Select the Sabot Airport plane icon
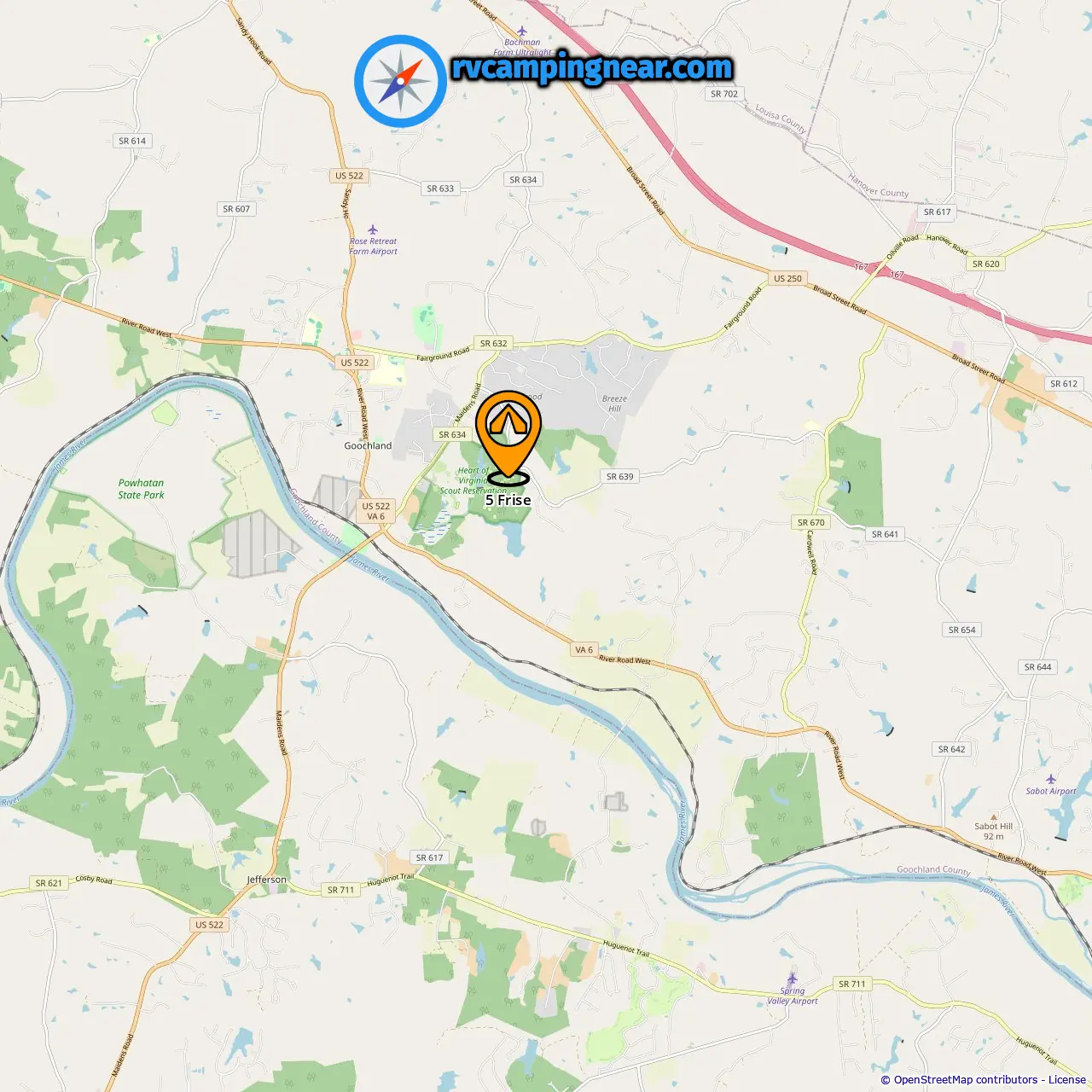 click(1051, 779)
